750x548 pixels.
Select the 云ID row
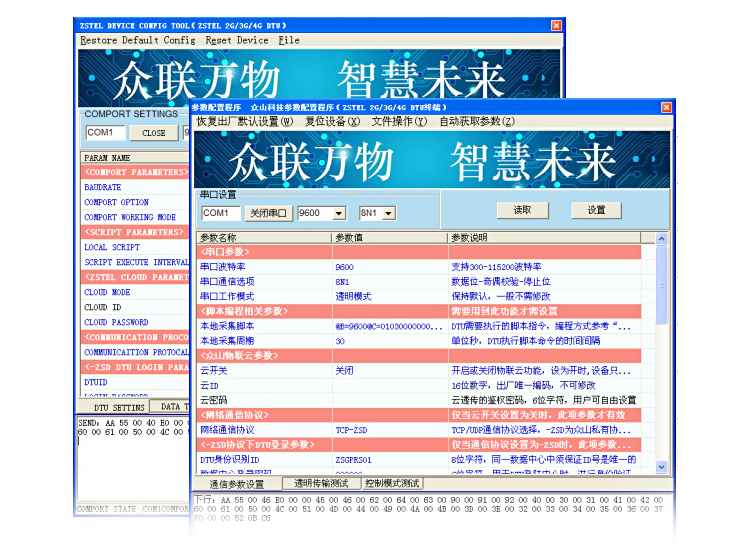click(419, 385)
